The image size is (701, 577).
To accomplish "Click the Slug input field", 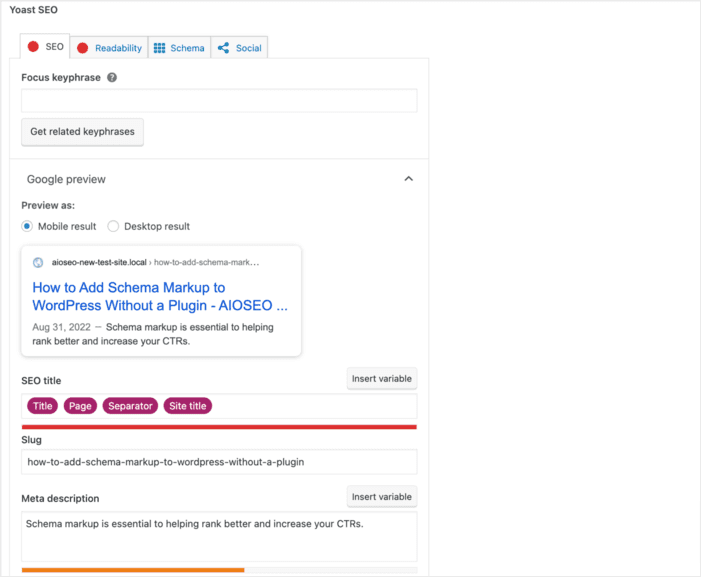I will [219, 462].
